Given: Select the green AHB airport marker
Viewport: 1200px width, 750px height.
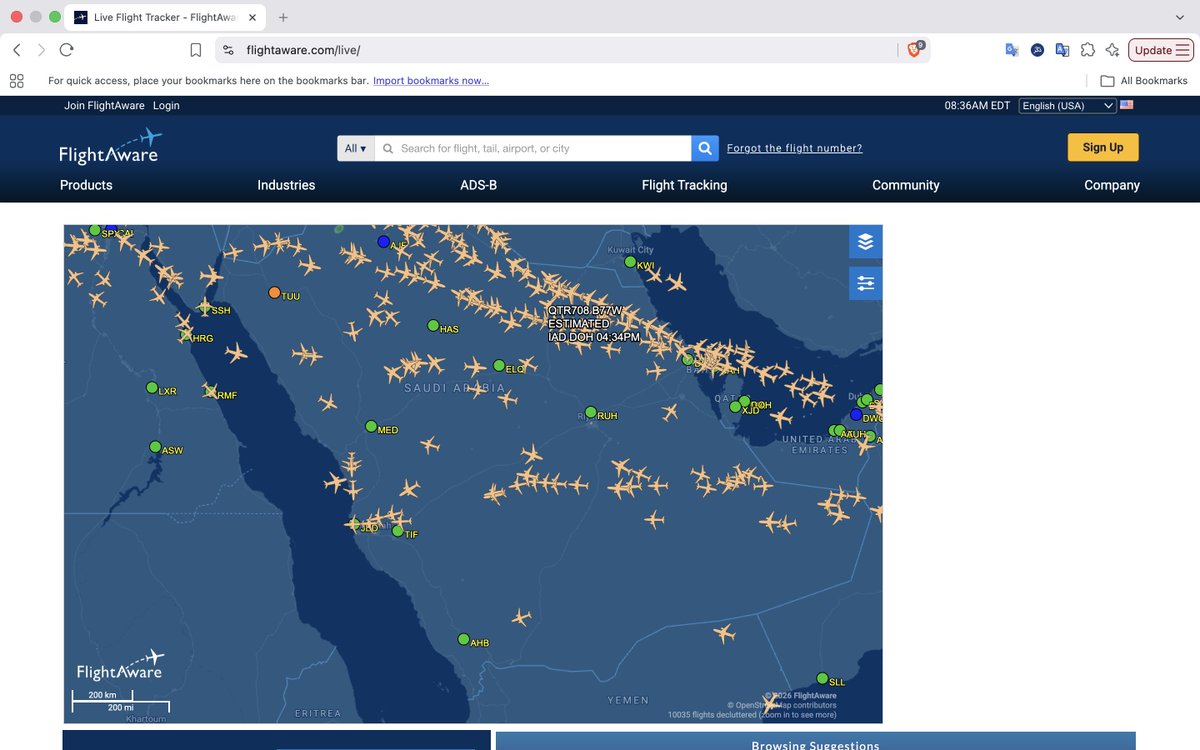Looking at the screenshot, I should [x=463, y=639].
